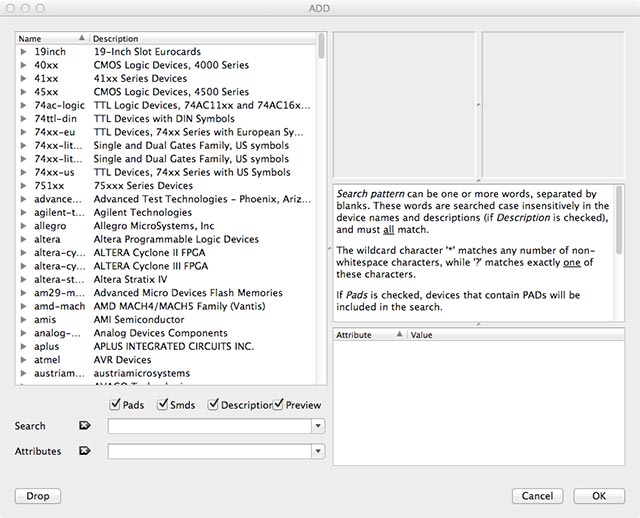Expand the altera library node
This screenshot has height=518, width=640.
pyautogui.click(x=24, y=239)
